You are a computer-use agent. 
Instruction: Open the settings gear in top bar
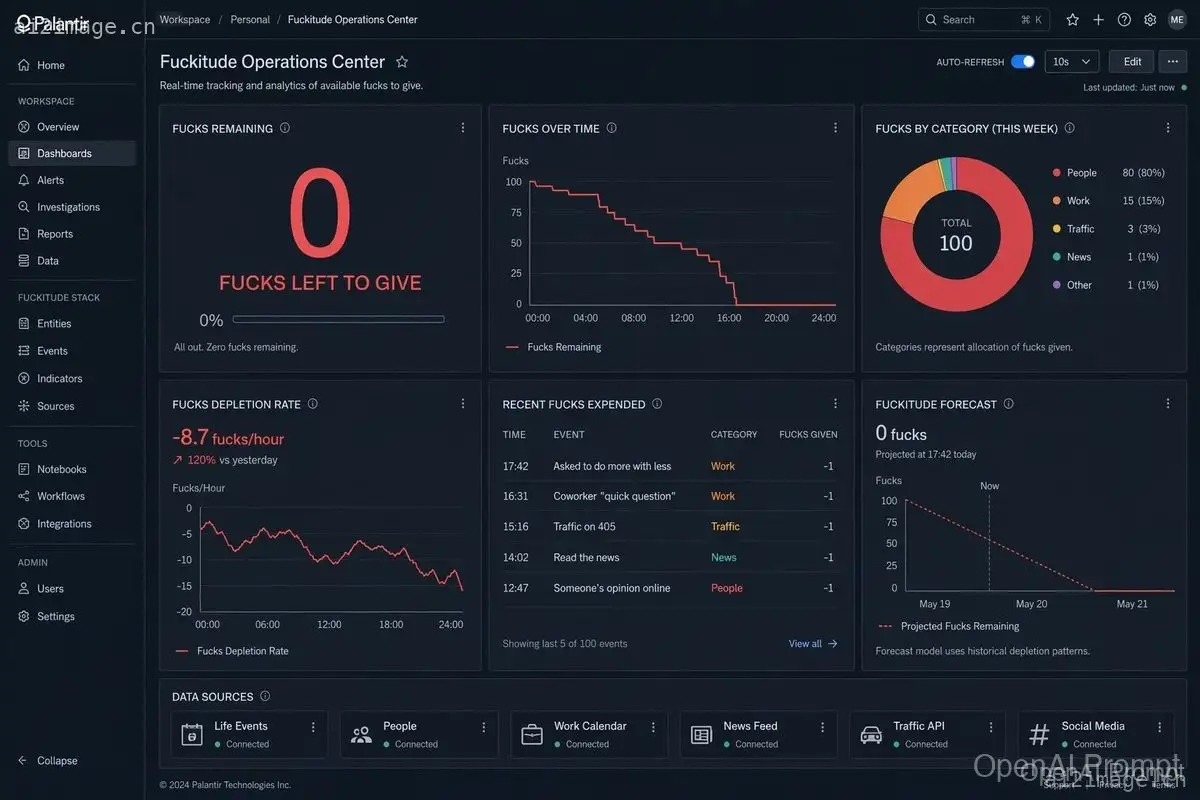[x=1150, y=19]
